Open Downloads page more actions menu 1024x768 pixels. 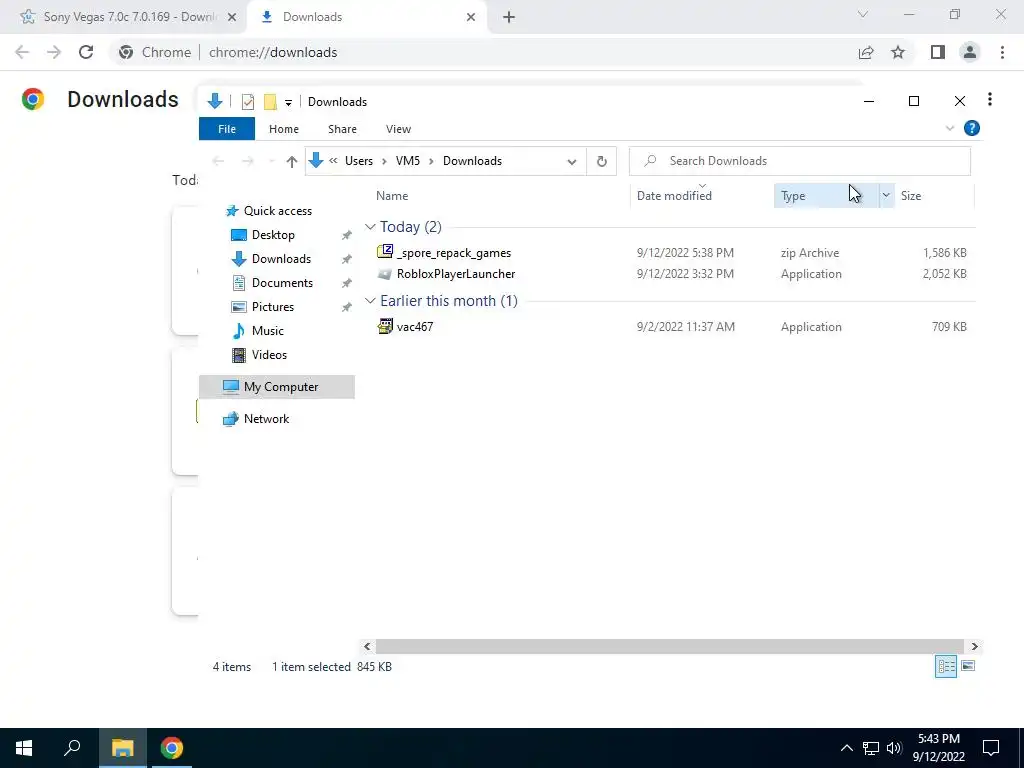(x=990, y=99)
